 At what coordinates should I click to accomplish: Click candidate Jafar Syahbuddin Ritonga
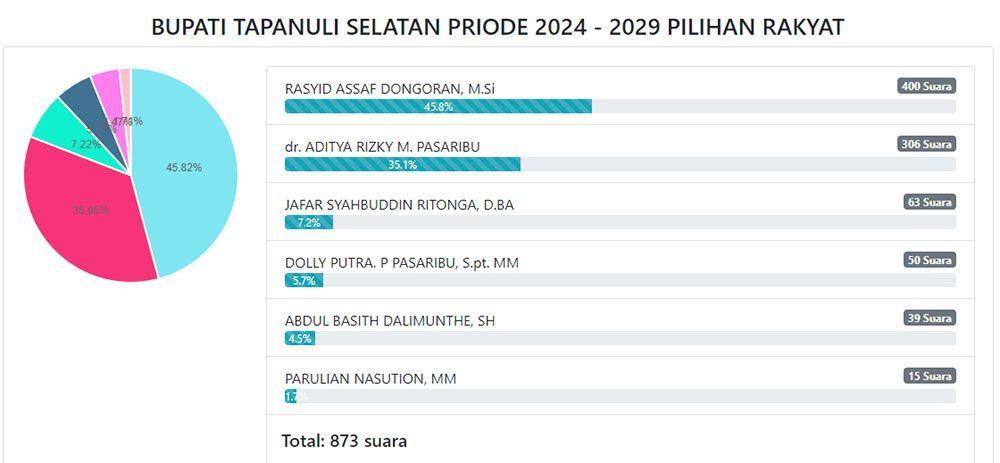(399, 205)
